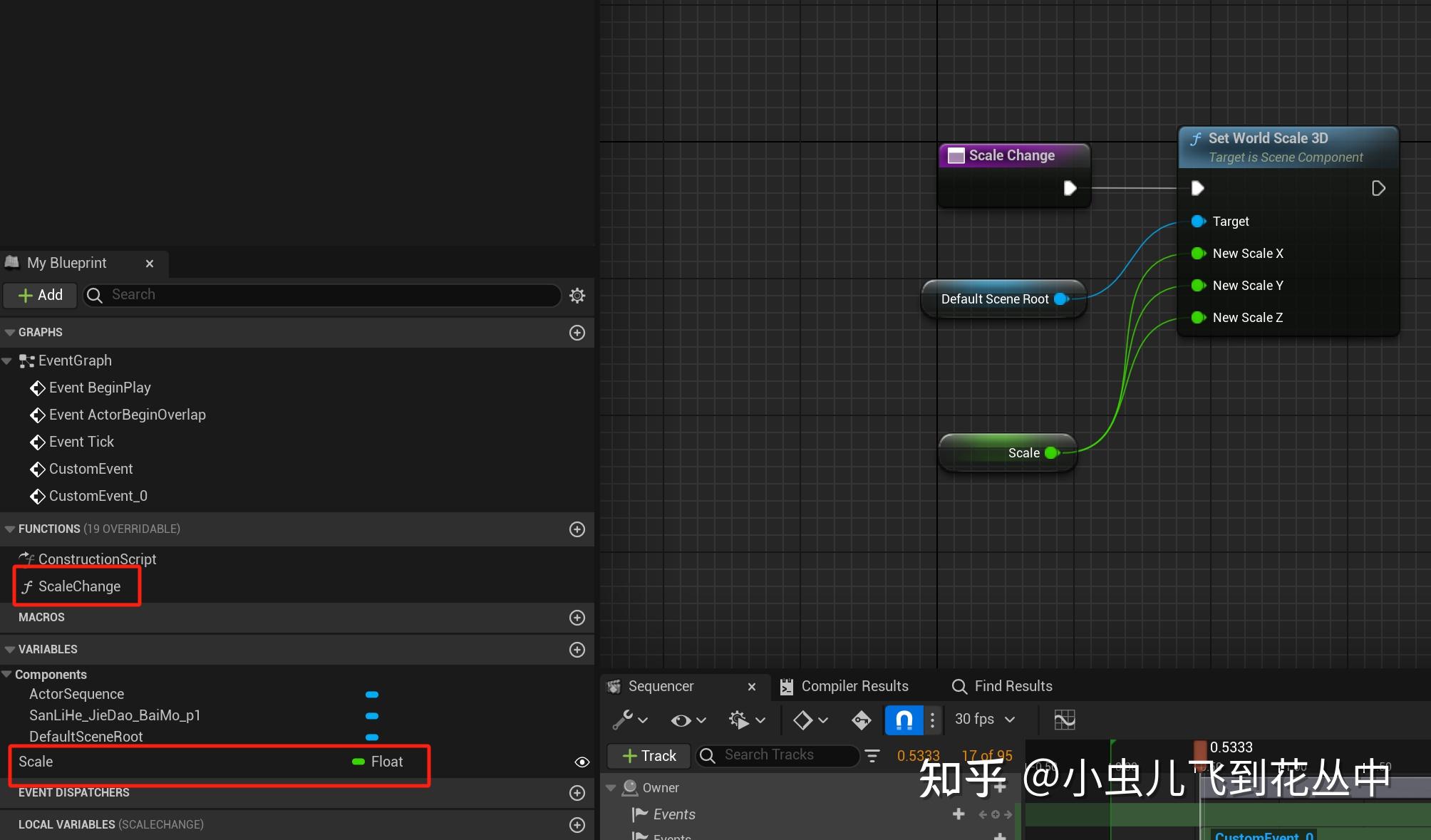Open the Sequencer settings wrench menu

(623, 720)
